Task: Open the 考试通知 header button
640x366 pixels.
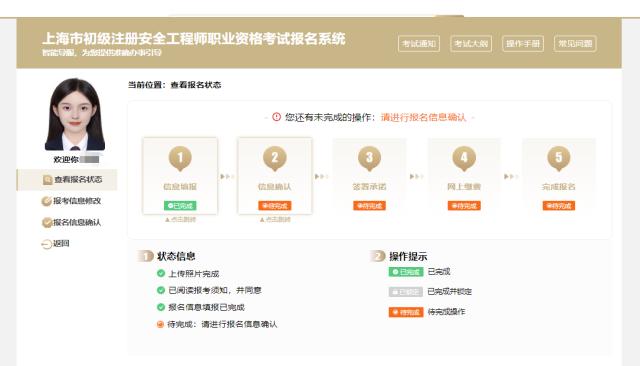Action: tap(419, 44)
